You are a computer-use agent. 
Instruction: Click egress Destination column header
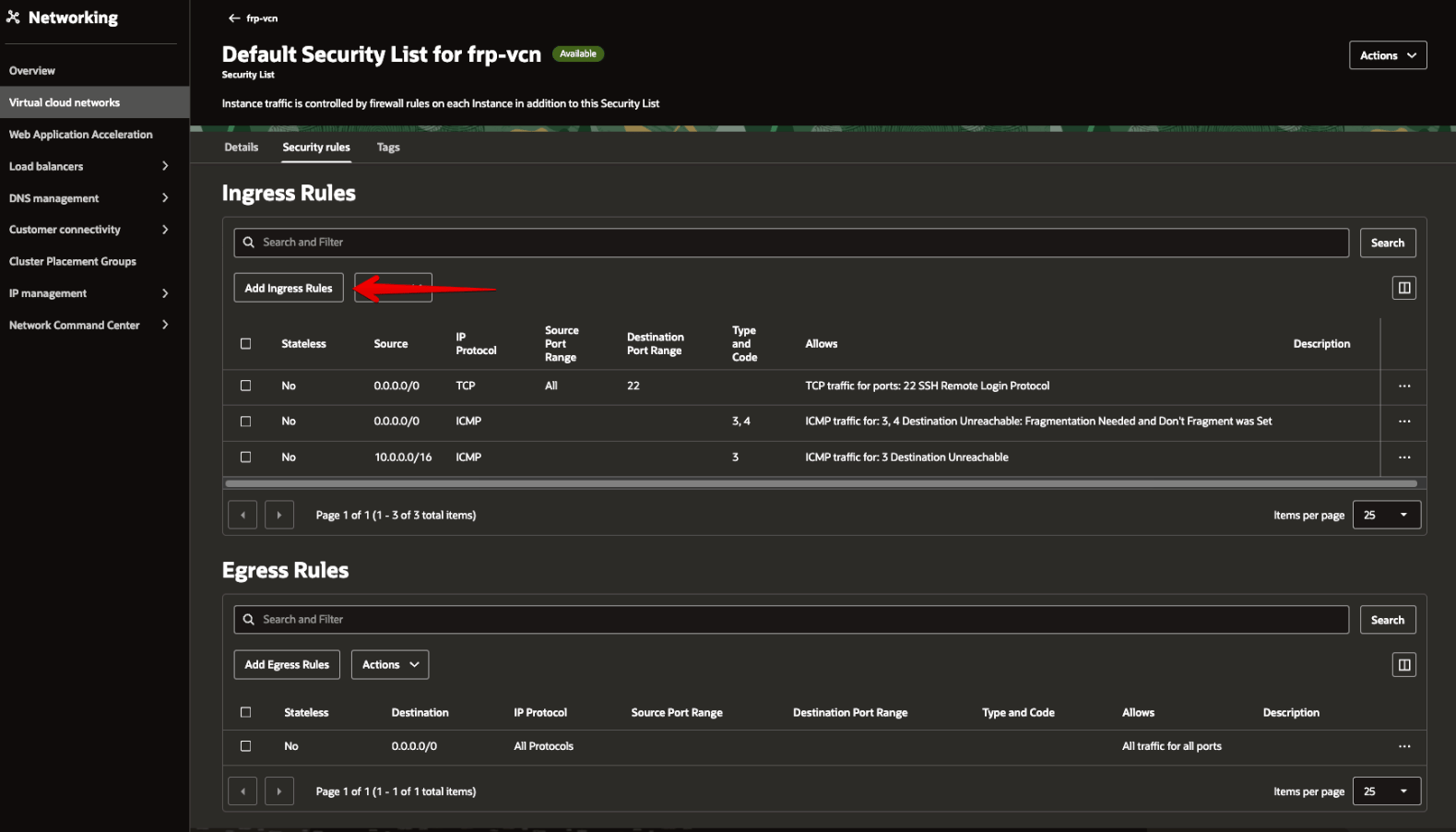click(x=420, y=713)
